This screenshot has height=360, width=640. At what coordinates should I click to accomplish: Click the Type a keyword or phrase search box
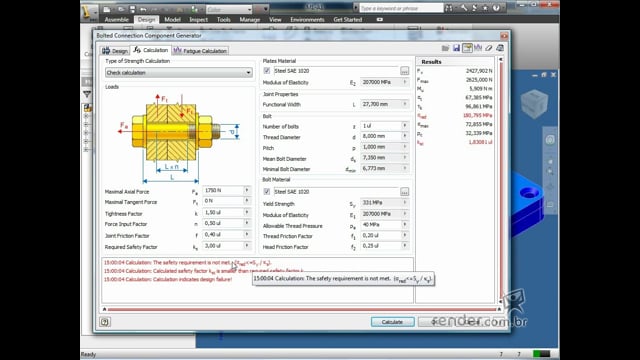point(400,8)
